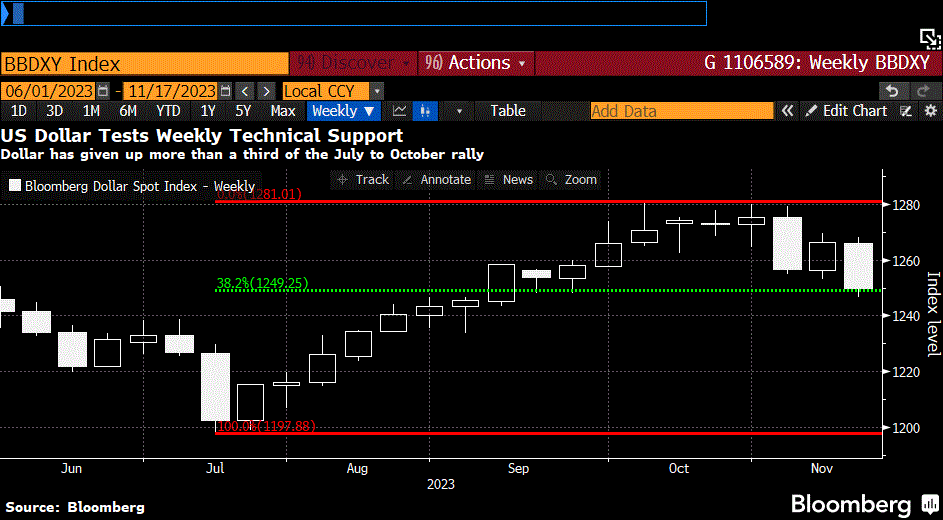Viewport: 943px width, 520px height.
Task: Pop out the chart window icon
Action: [x=930, y=37]
